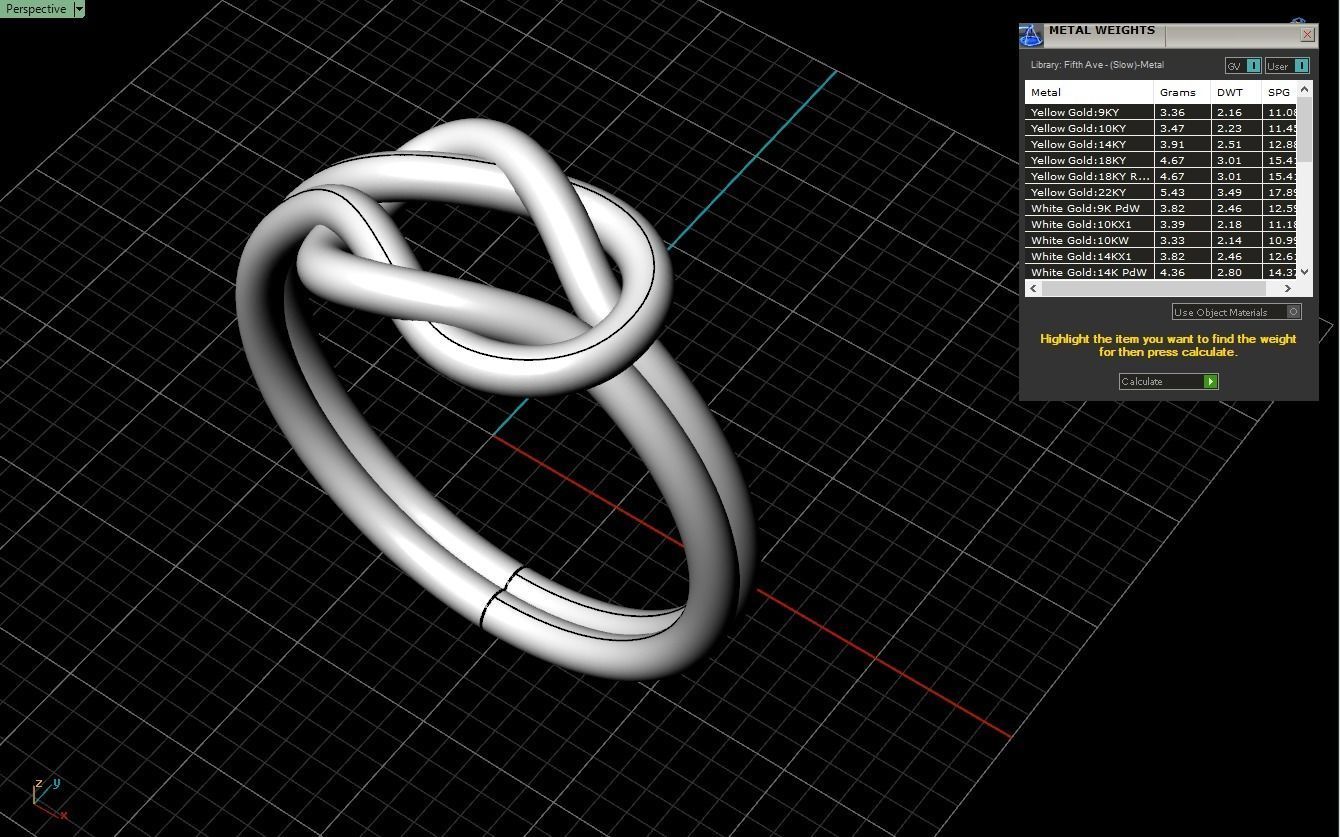Click the horizontal scrollbar thumb under metal list
Viewport: 1340px width, 837px height.
click(1154, 288)
